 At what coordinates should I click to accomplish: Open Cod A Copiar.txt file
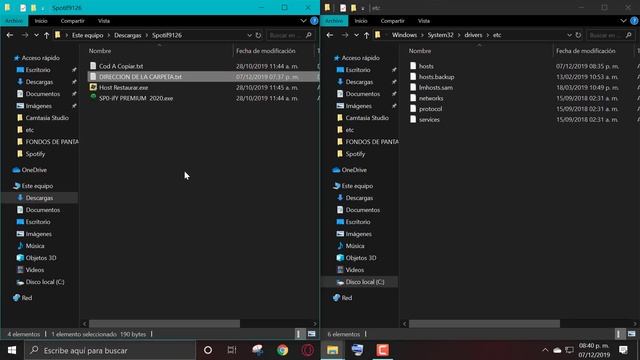121,66
